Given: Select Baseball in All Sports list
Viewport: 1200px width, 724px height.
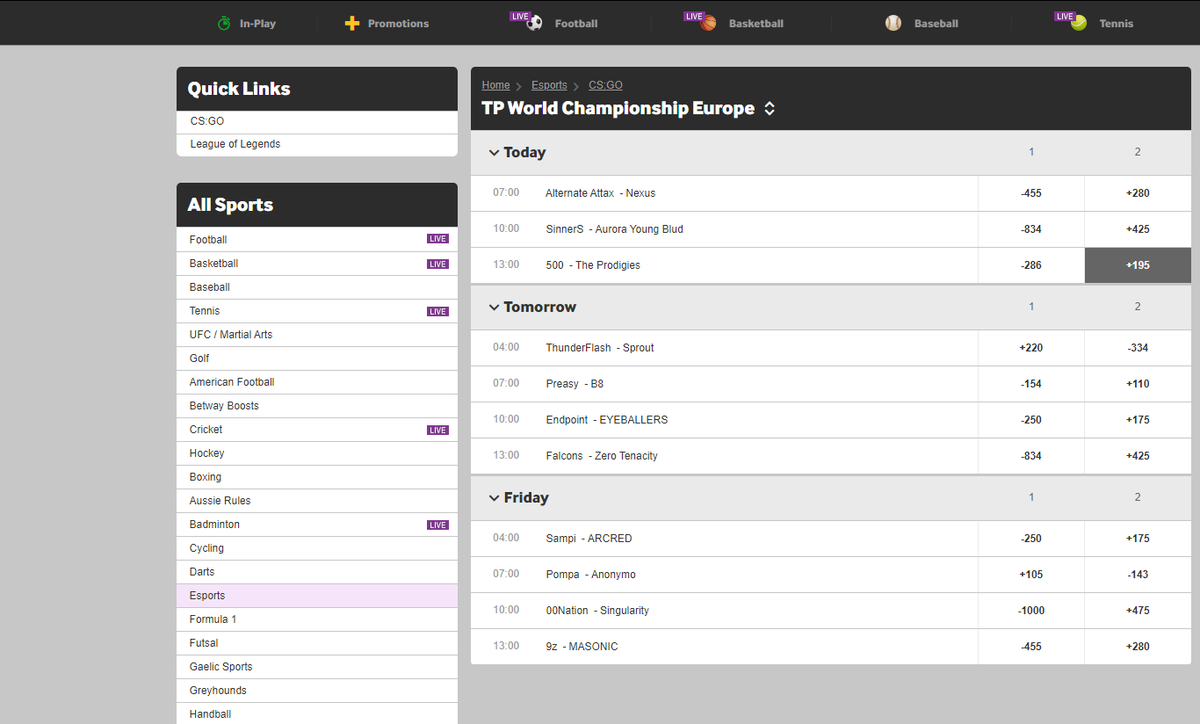Looking at the screenshot, I should coord(317,287).
